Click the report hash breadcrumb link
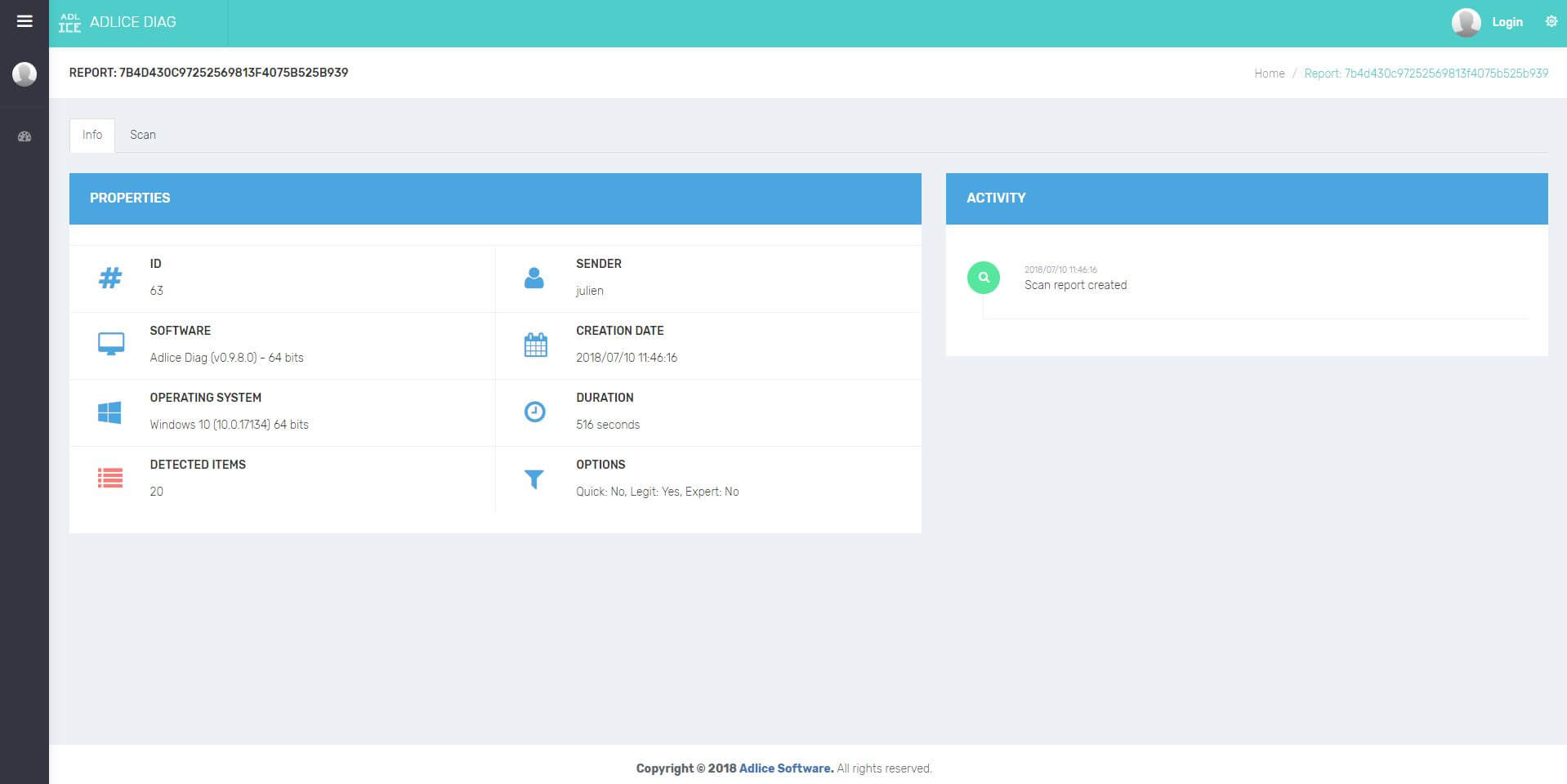1567x784 pixels. point(1426,73)
